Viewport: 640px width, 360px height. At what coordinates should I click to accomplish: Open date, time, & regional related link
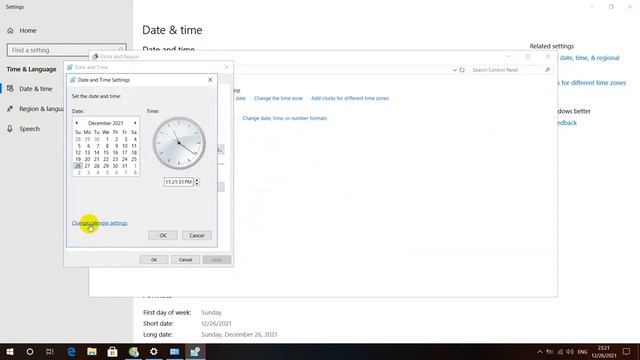[x=589, y=58]
